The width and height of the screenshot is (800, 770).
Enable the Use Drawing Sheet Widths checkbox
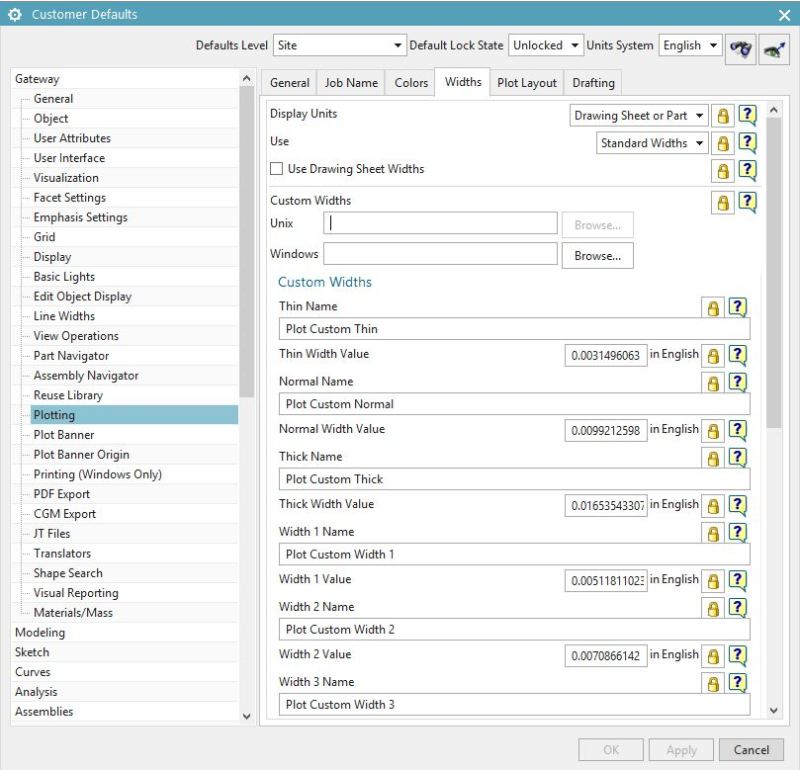pos(276,169)
